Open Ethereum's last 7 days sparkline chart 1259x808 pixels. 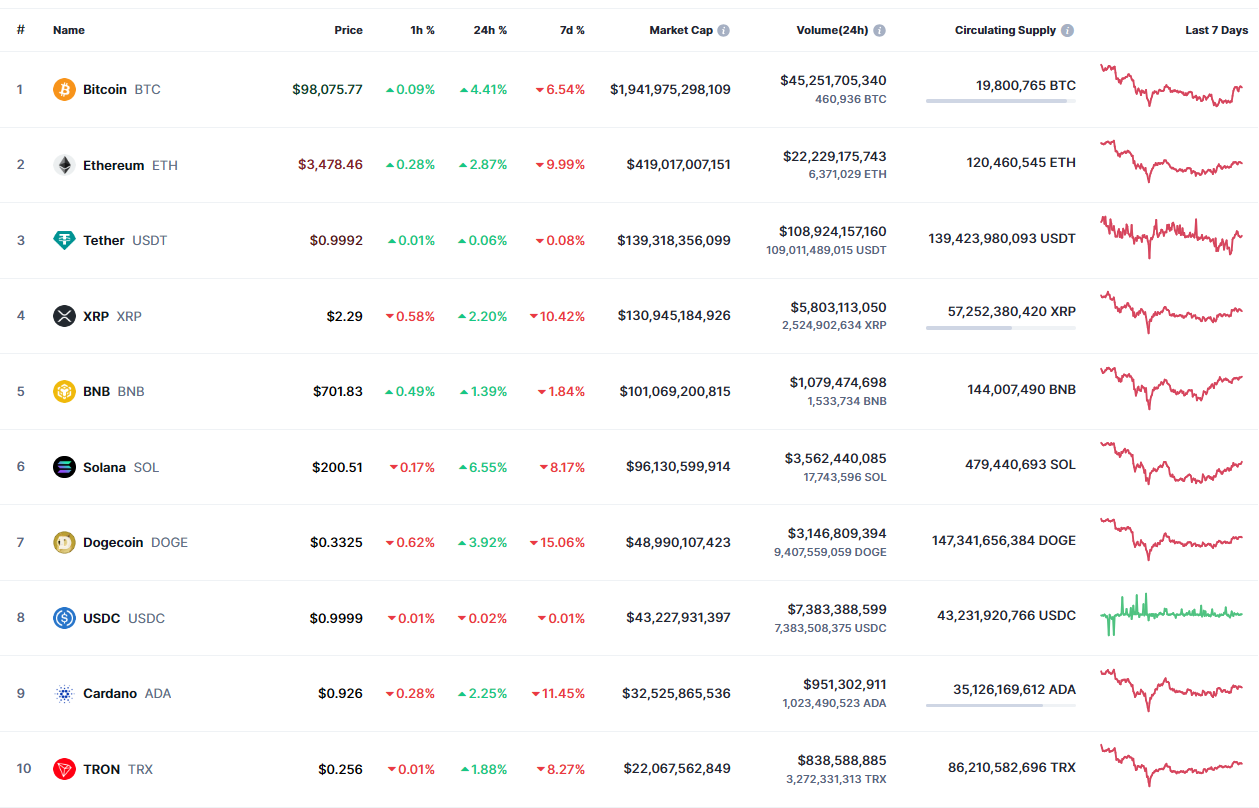tap(1171, 161)
